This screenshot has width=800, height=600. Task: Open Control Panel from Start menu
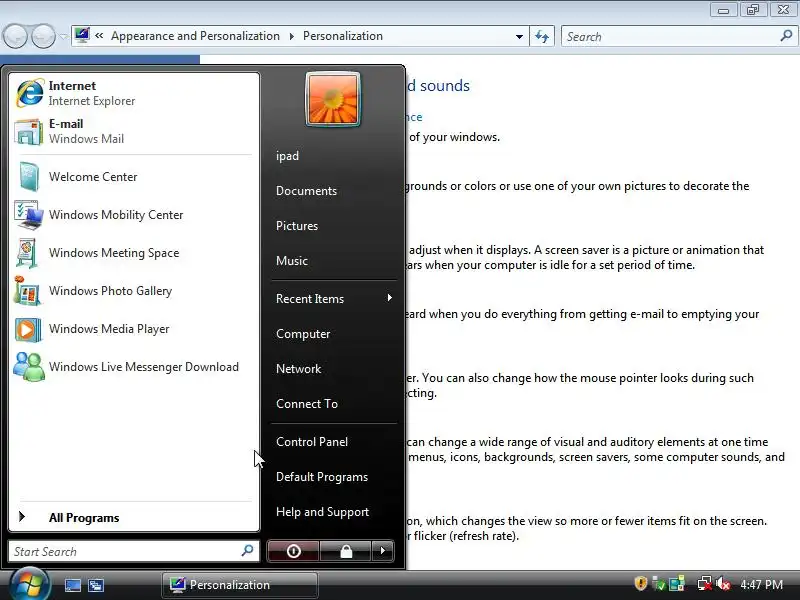point(312,442)
